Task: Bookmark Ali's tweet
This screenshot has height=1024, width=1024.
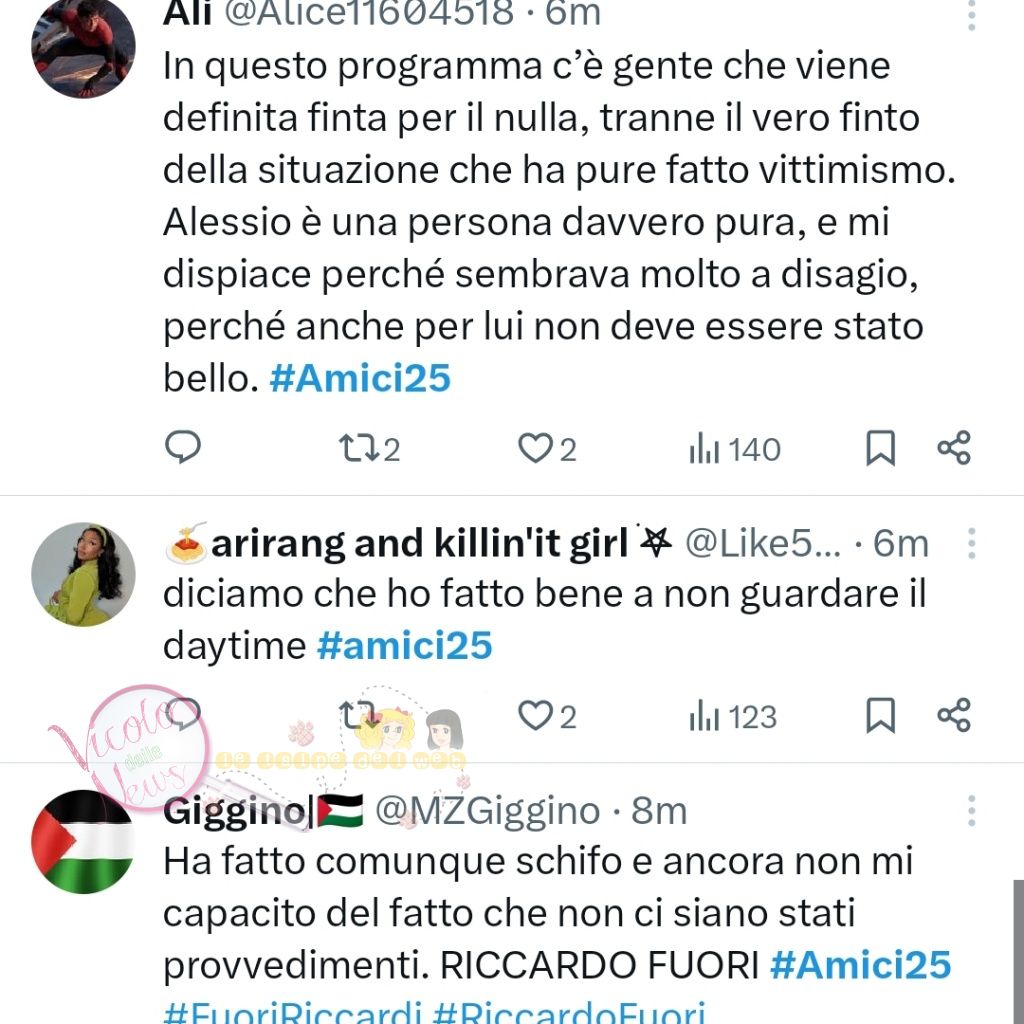Action: [880, 449]
